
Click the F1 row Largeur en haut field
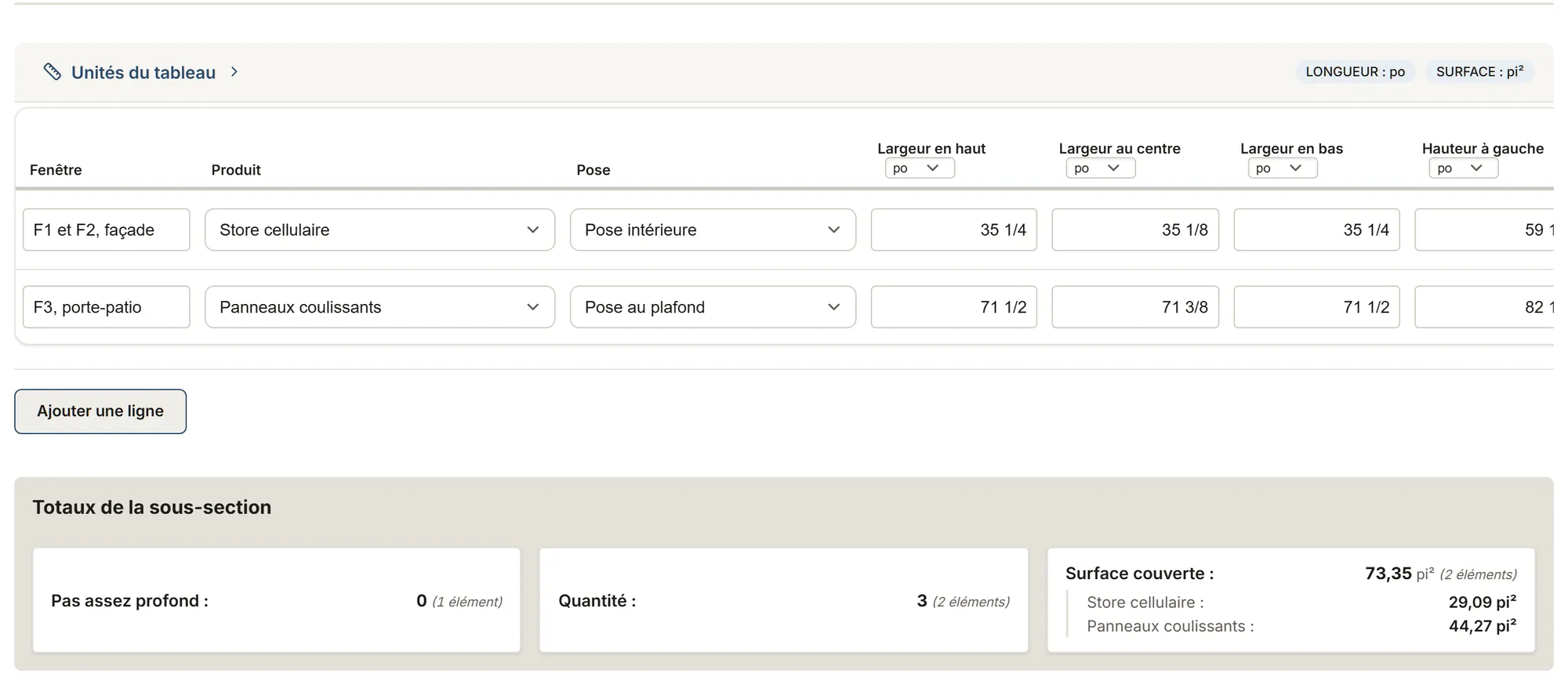coord(954,230)
